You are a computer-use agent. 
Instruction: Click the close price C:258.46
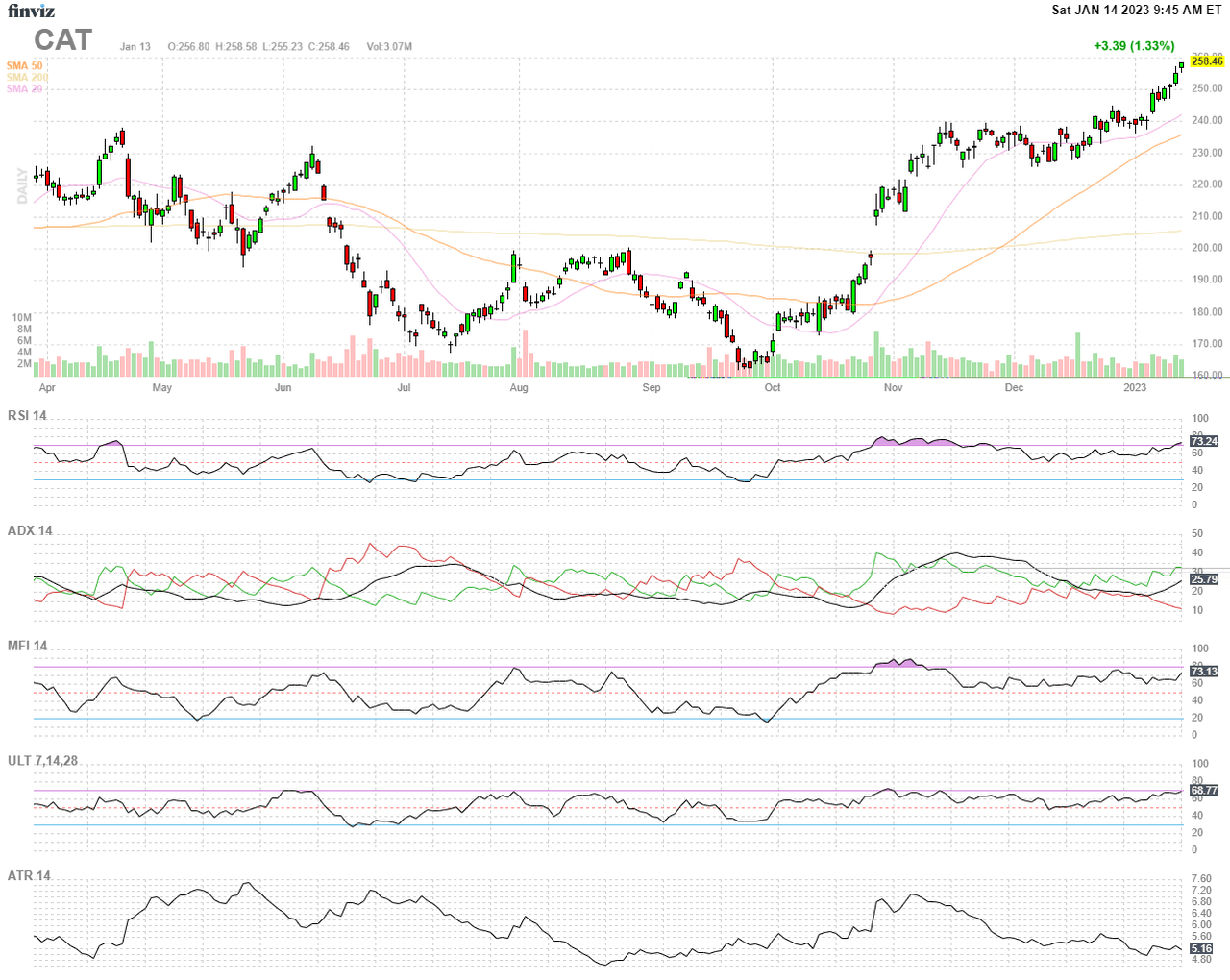click(329, 46)
